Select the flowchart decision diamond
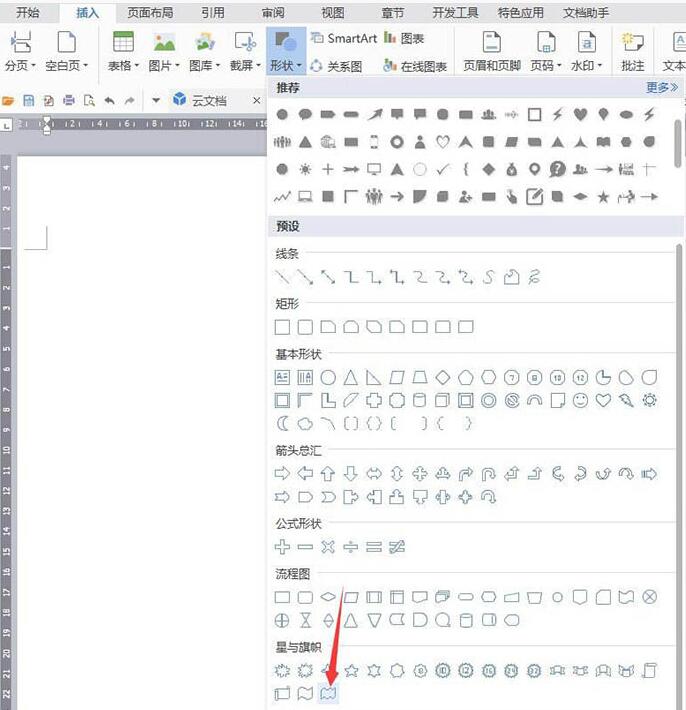The width and height of the screenshot is (686, 710). click(328, 597)
